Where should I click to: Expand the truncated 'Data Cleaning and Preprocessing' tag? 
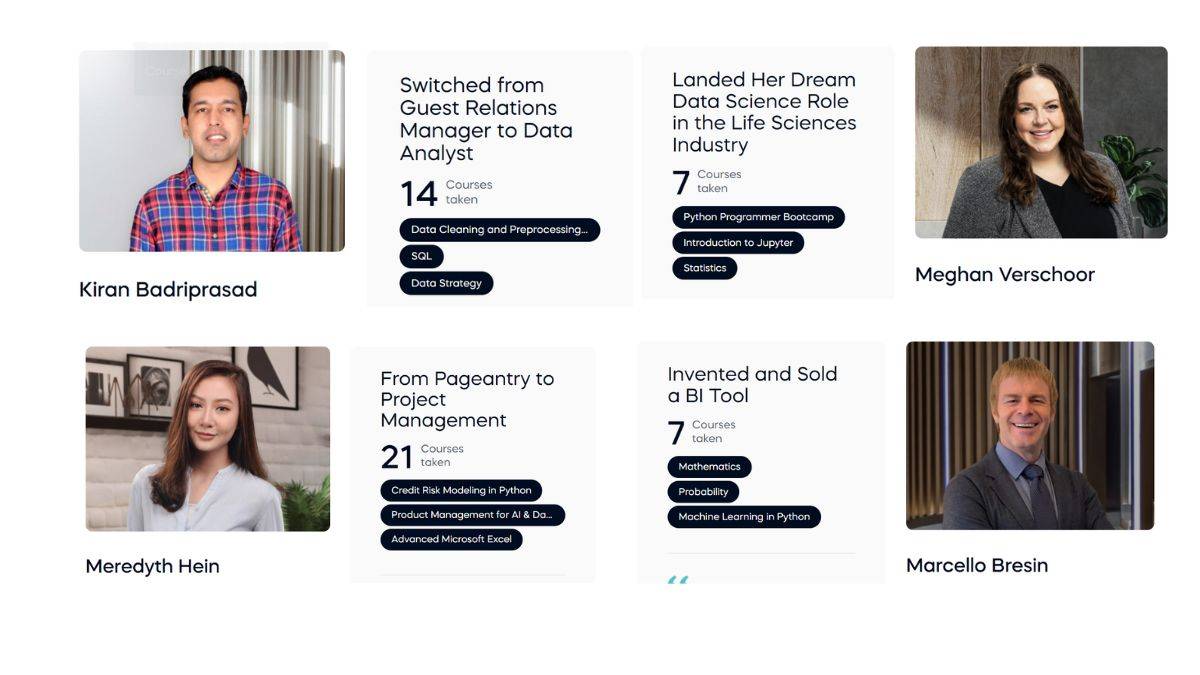[501, 229]
